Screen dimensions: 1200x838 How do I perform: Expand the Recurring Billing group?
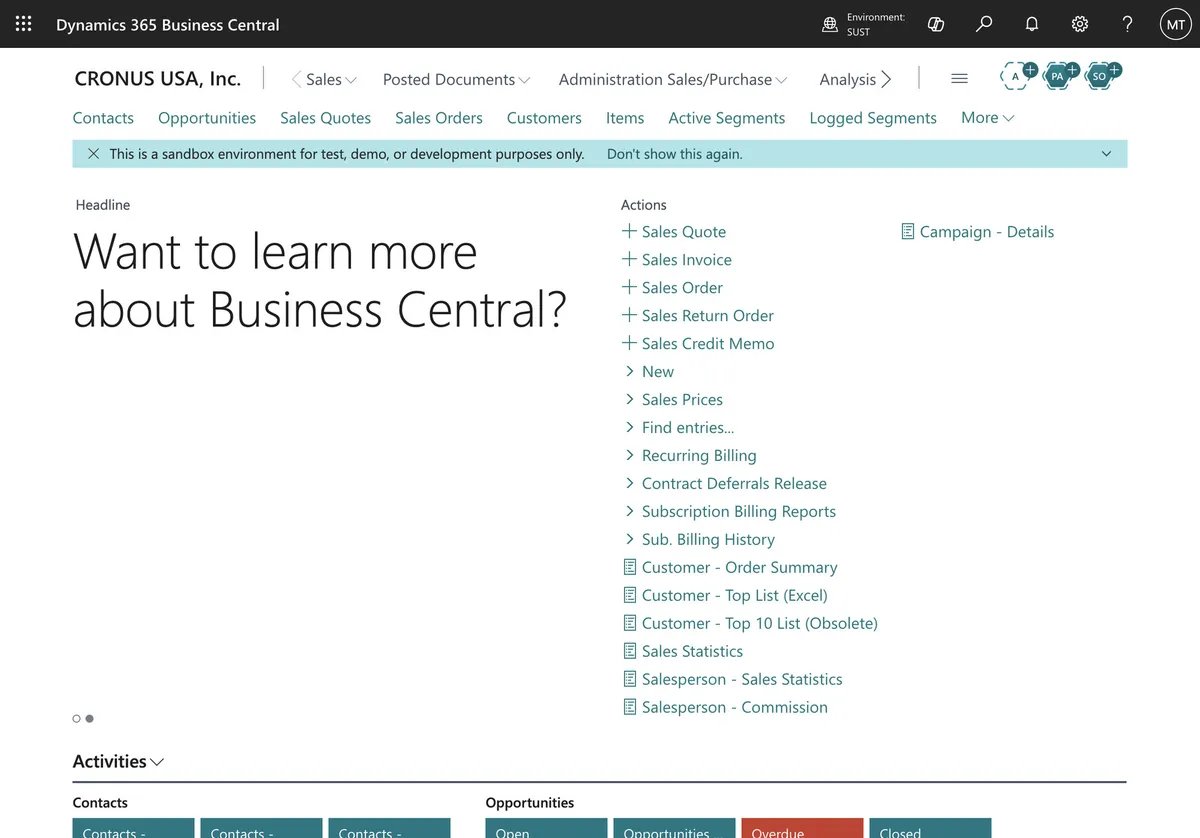coord(690,455)
